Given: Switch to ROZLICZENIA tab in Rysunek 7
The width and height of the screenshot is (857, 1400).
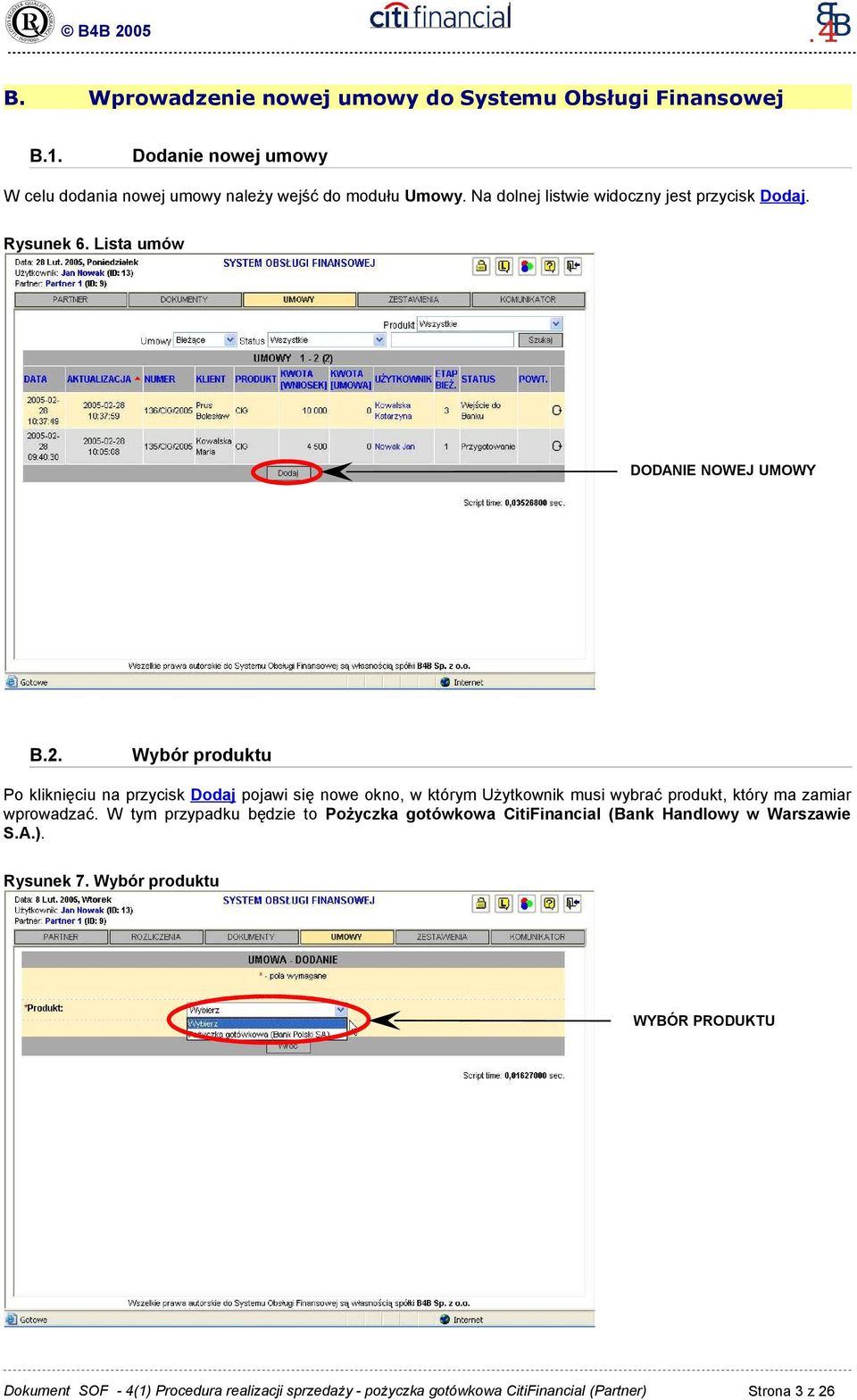Looking at the screenshot, I should point(155,937).
